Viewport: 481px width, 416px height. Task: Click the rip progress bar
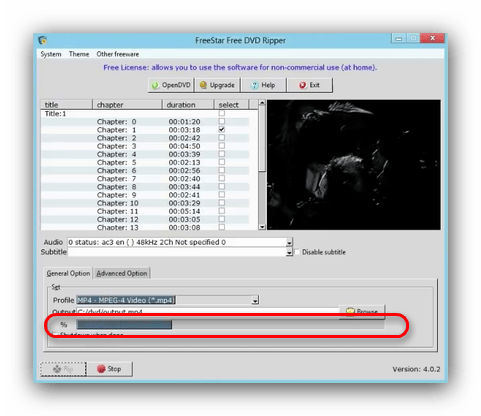(x=230, y=324)
